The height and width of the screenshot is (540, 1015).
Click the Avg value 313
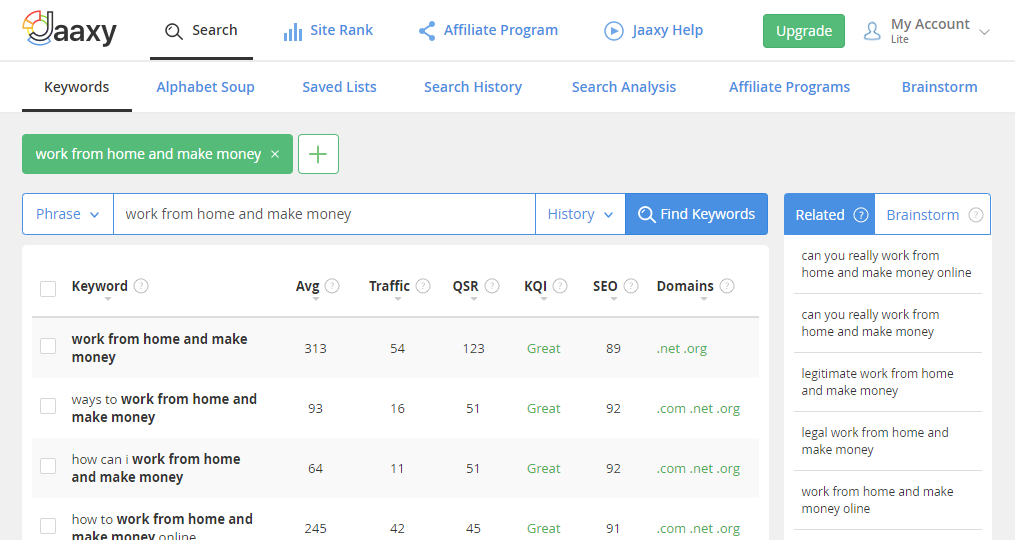(315, 348)
